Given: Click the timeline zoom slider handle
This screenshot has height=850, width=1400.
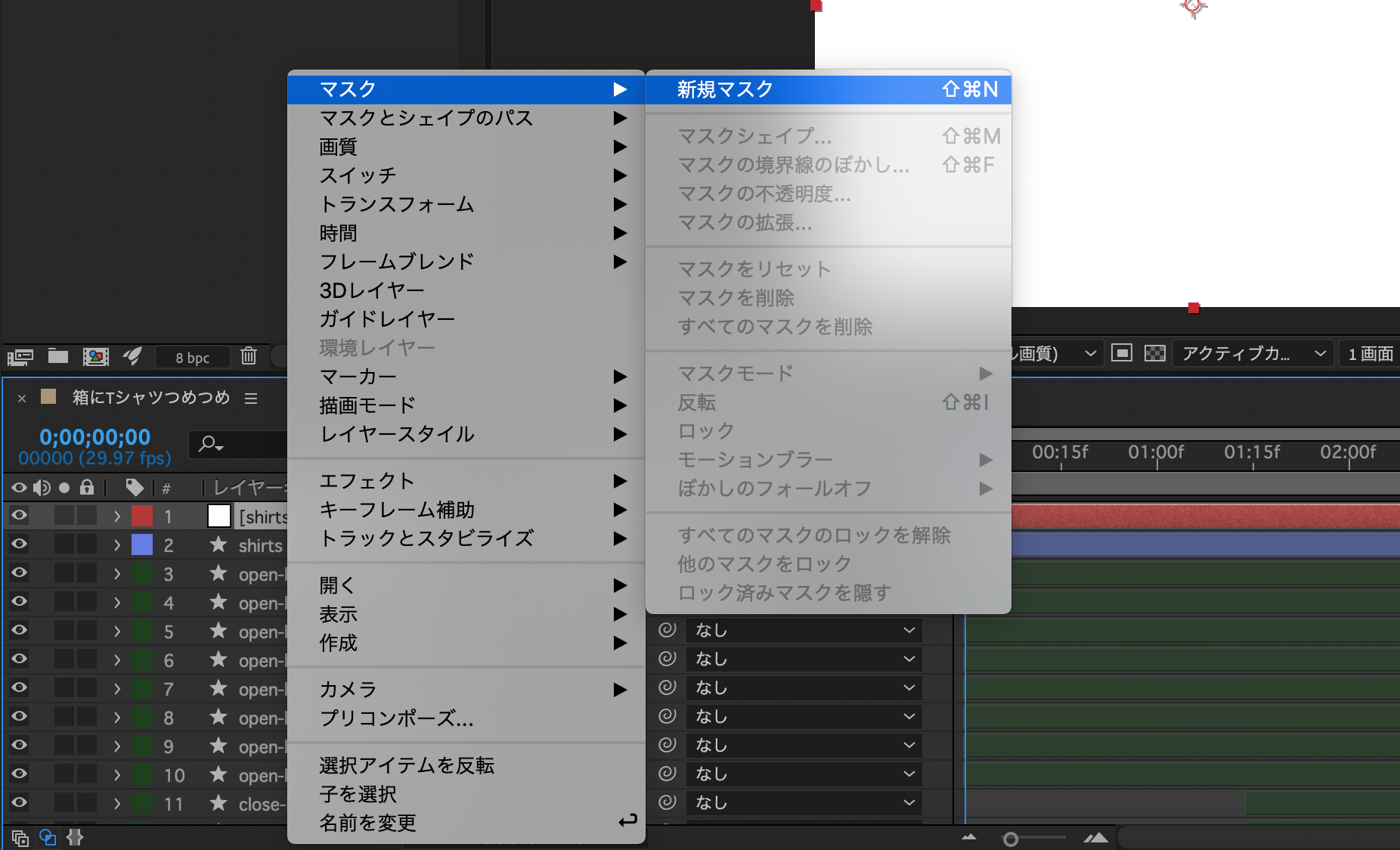Looking at the screenshot, I should [x=1010, y=839].
